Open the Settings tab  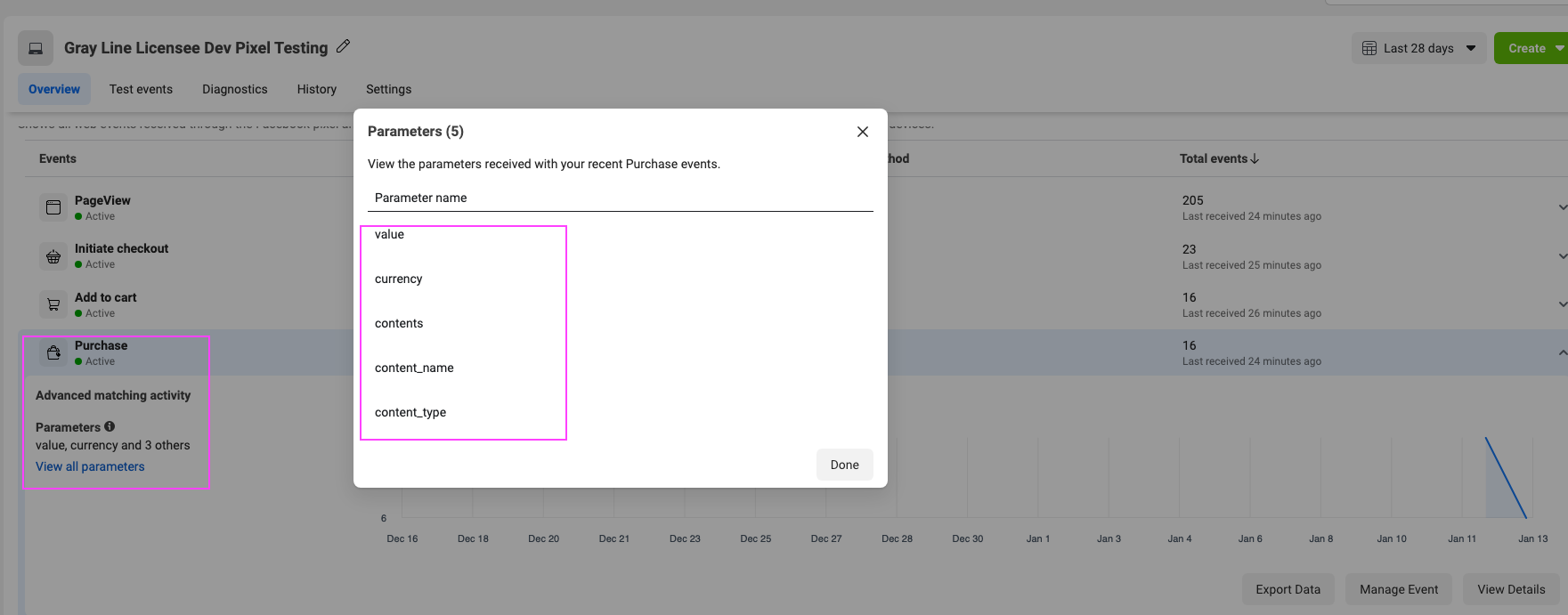click(388, 89)
